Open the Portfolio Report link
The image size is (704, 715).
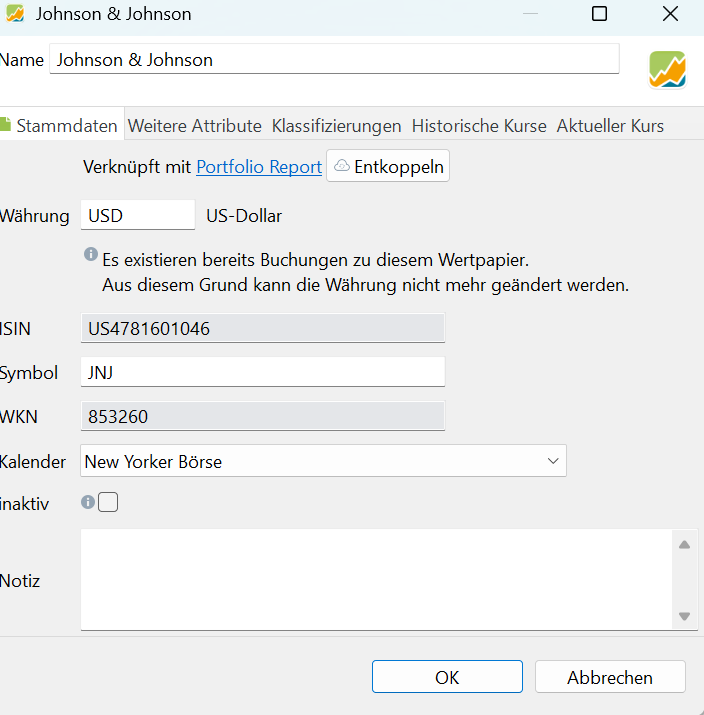point(259,167)
